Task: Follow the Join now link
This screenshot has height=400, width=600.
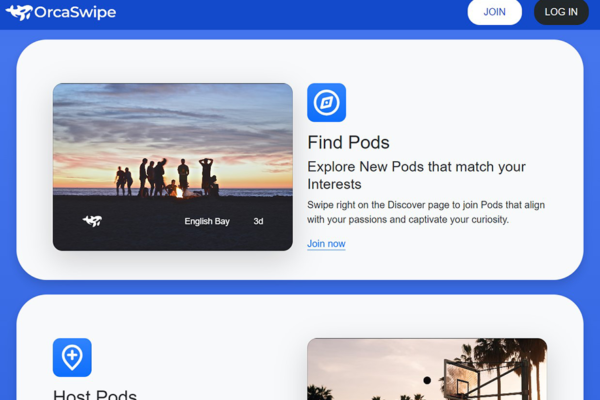Action: (326, 244)
